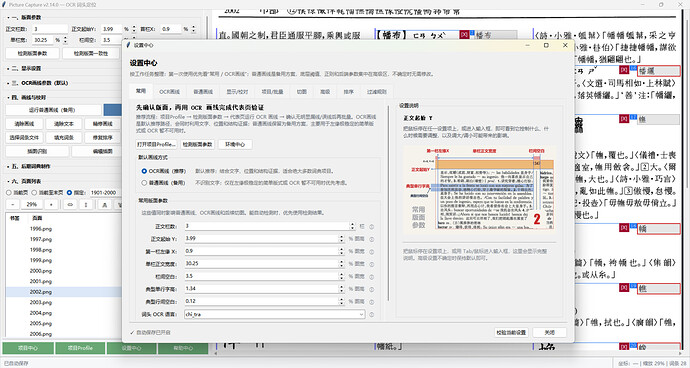Zoom out with the minus button

[13, 205]
